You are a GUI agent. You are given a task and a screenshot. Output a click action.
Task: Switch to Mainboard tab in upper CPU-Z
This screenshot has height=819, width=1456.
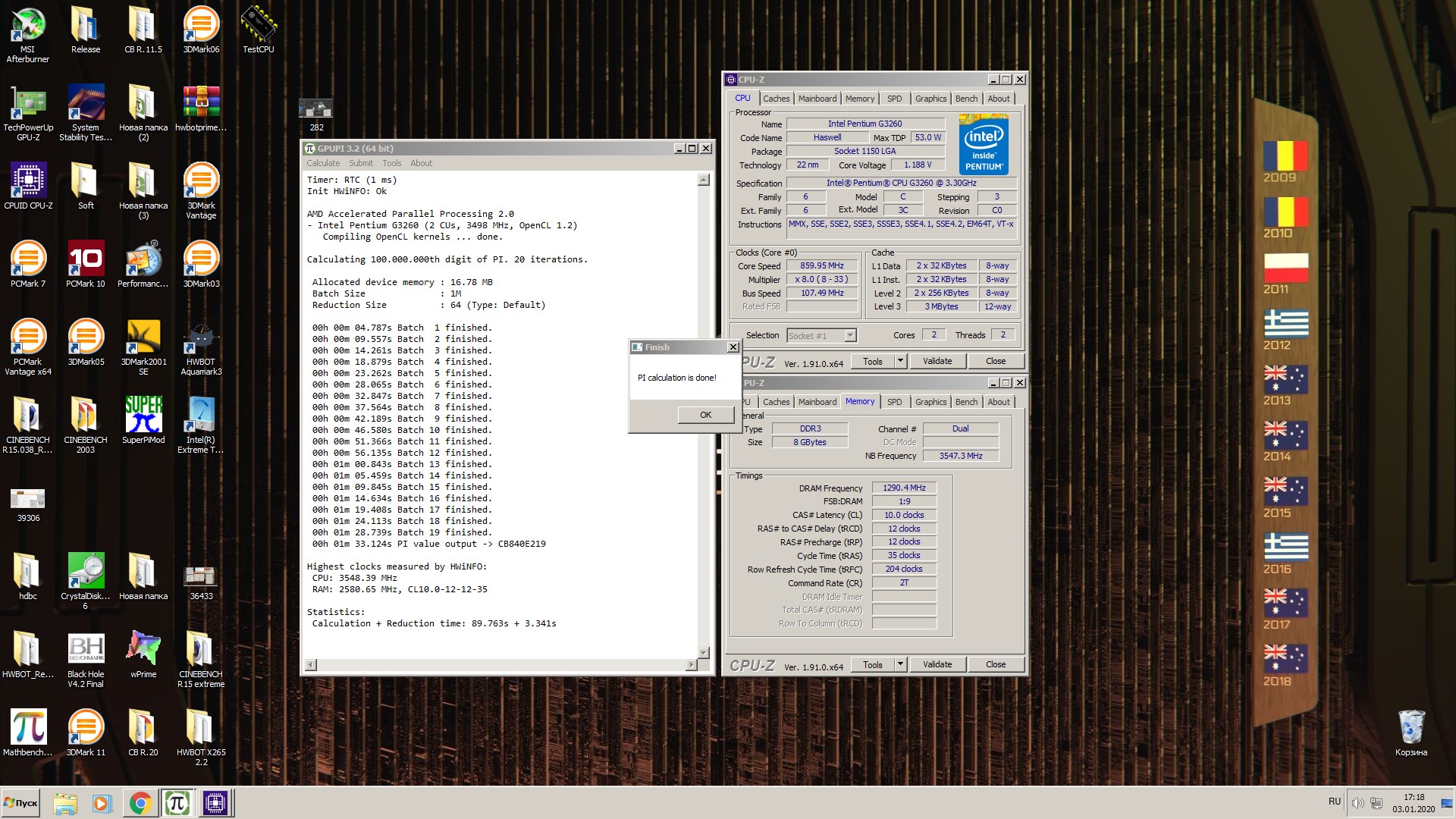click(817, 99)
